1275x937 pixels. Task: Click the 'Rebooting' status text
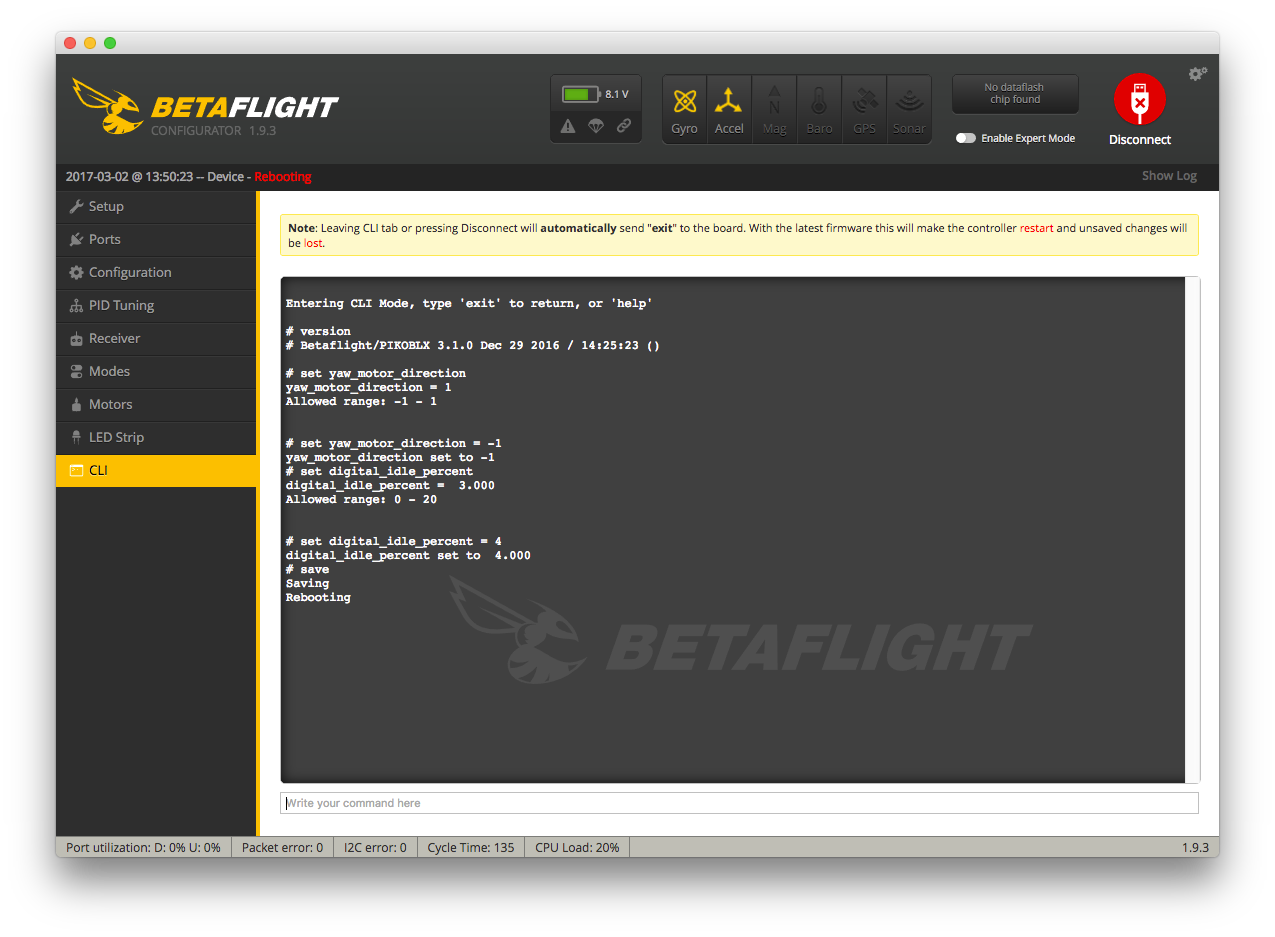coord(283,177)
